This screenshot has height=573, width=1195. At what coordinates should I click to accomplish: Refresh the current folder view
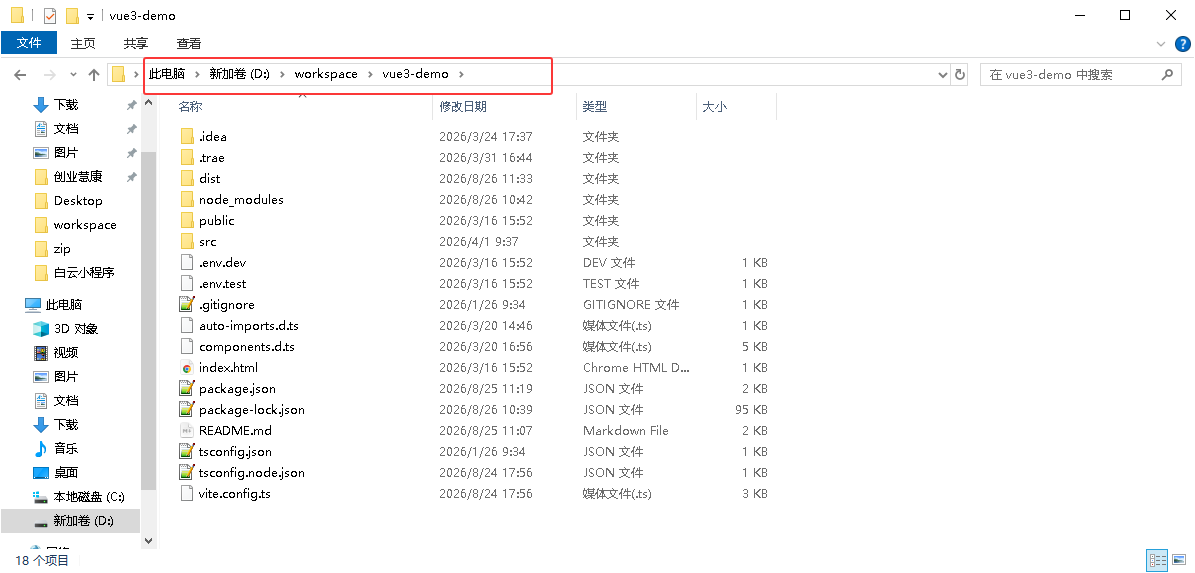[960, 75]
